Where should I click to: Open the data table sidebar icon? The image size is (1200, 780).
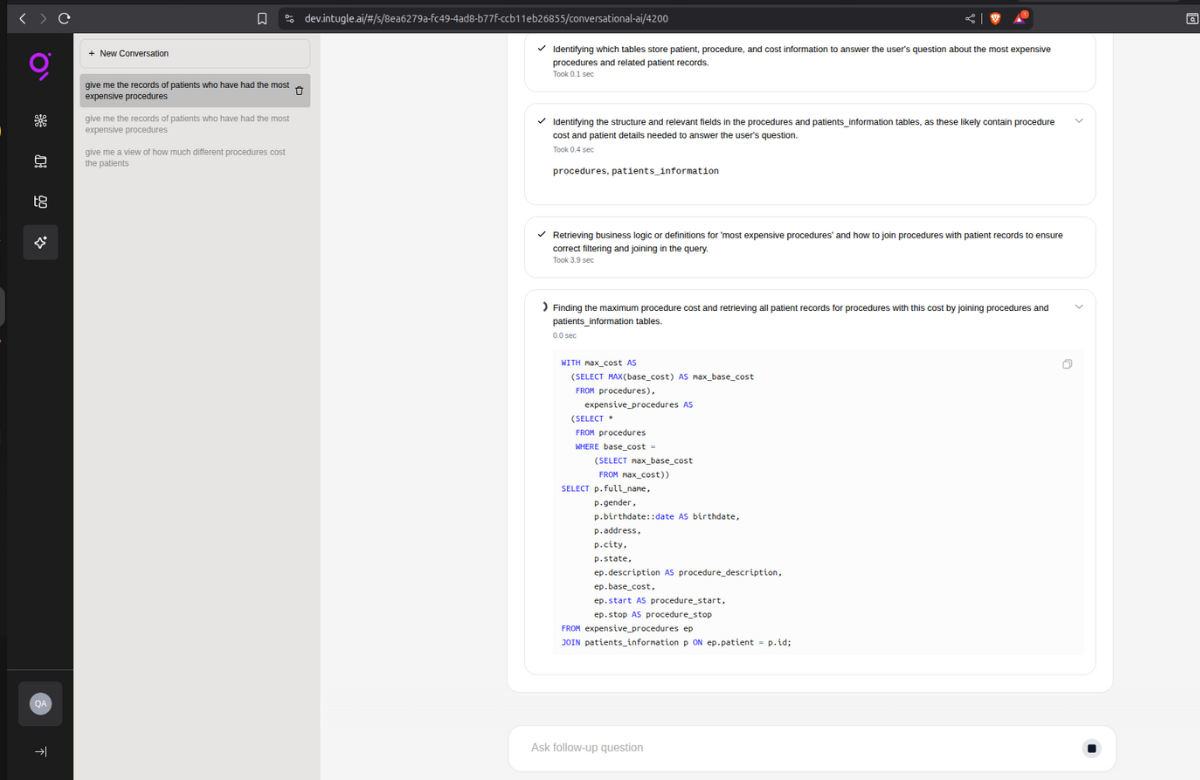pos(40,161)
